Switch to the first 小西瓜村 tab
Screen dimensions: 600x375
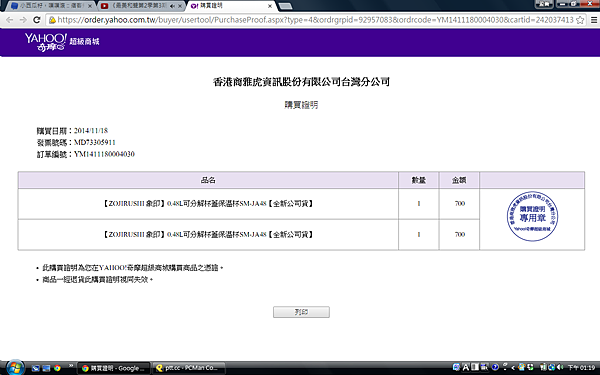tap(51, 6)
